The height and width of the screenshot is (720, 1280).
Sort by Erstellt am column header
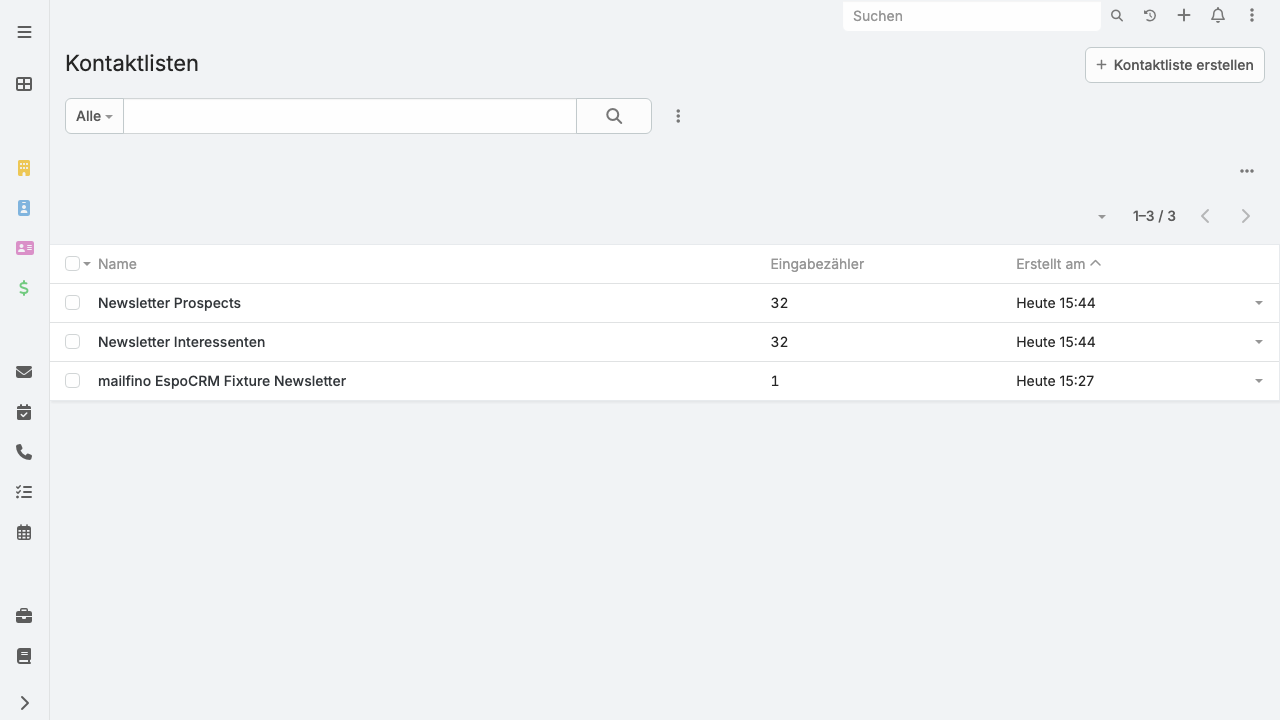[x=1050, y=264]
